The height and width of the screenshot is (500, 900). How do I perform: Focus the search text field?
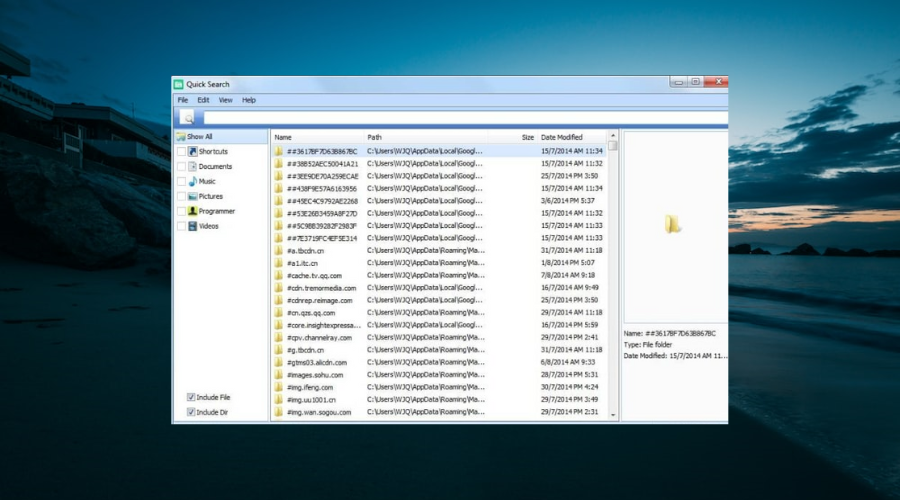[460, 117]
